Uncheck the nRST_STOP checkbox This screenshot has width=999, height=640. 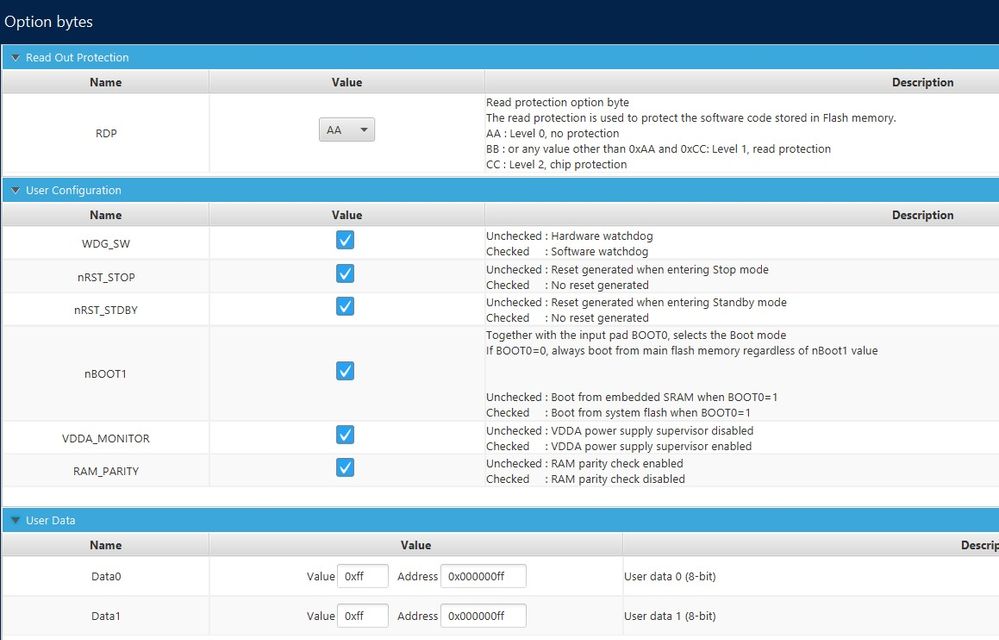[x=345, y=274]
